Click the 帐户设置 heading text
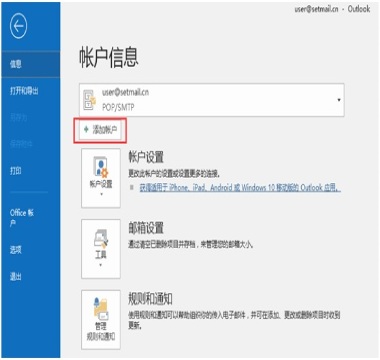The width and height of the screenshot is (380, 360). point(146,157)
